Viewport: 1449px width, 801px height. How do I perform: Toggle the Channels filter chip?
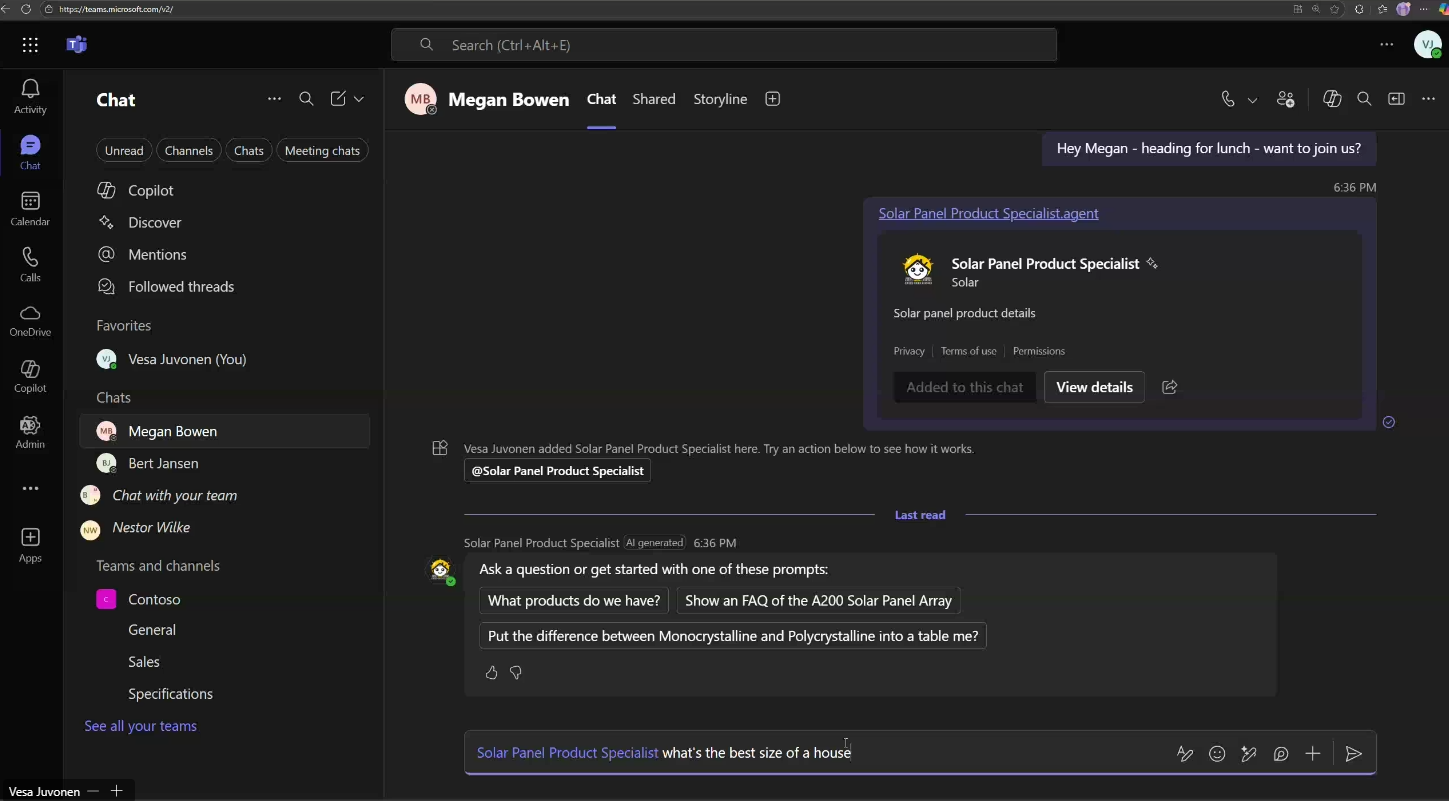pyautogui.click(x=189, y=151)
